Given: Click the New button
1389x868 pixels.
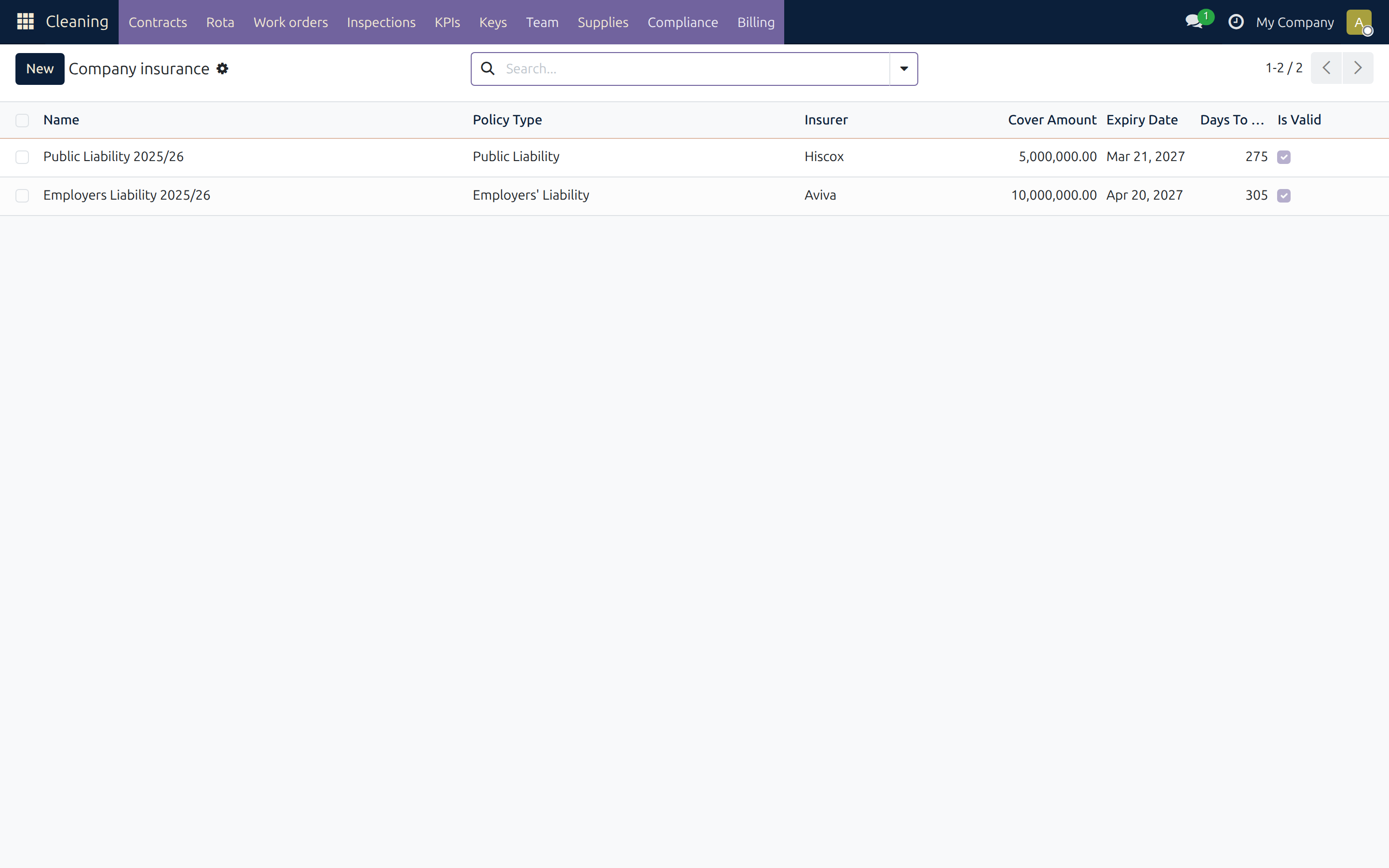Looking at the screenshot, I should [x=40, y=69].
